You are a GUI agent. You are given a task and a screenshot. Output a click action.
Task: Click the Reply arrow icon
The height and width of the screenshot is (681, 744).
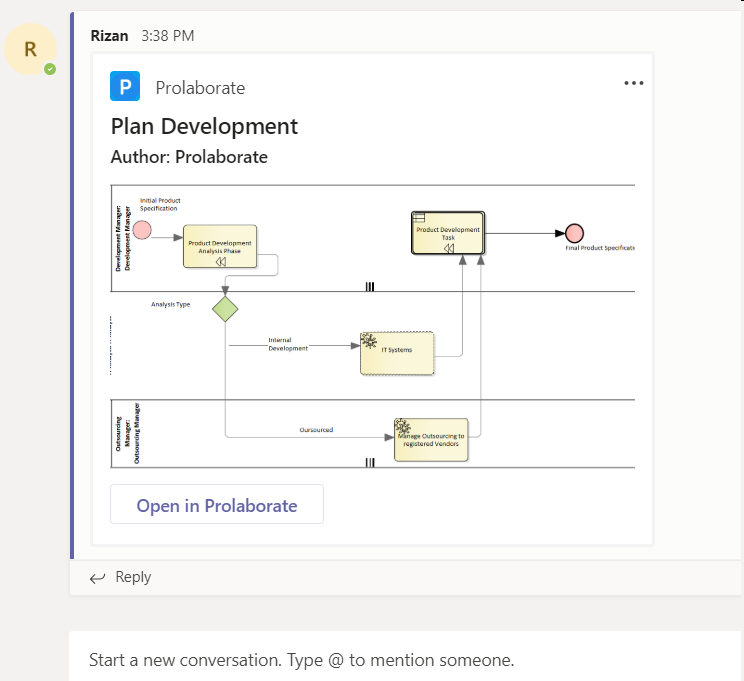coord(97,577)
